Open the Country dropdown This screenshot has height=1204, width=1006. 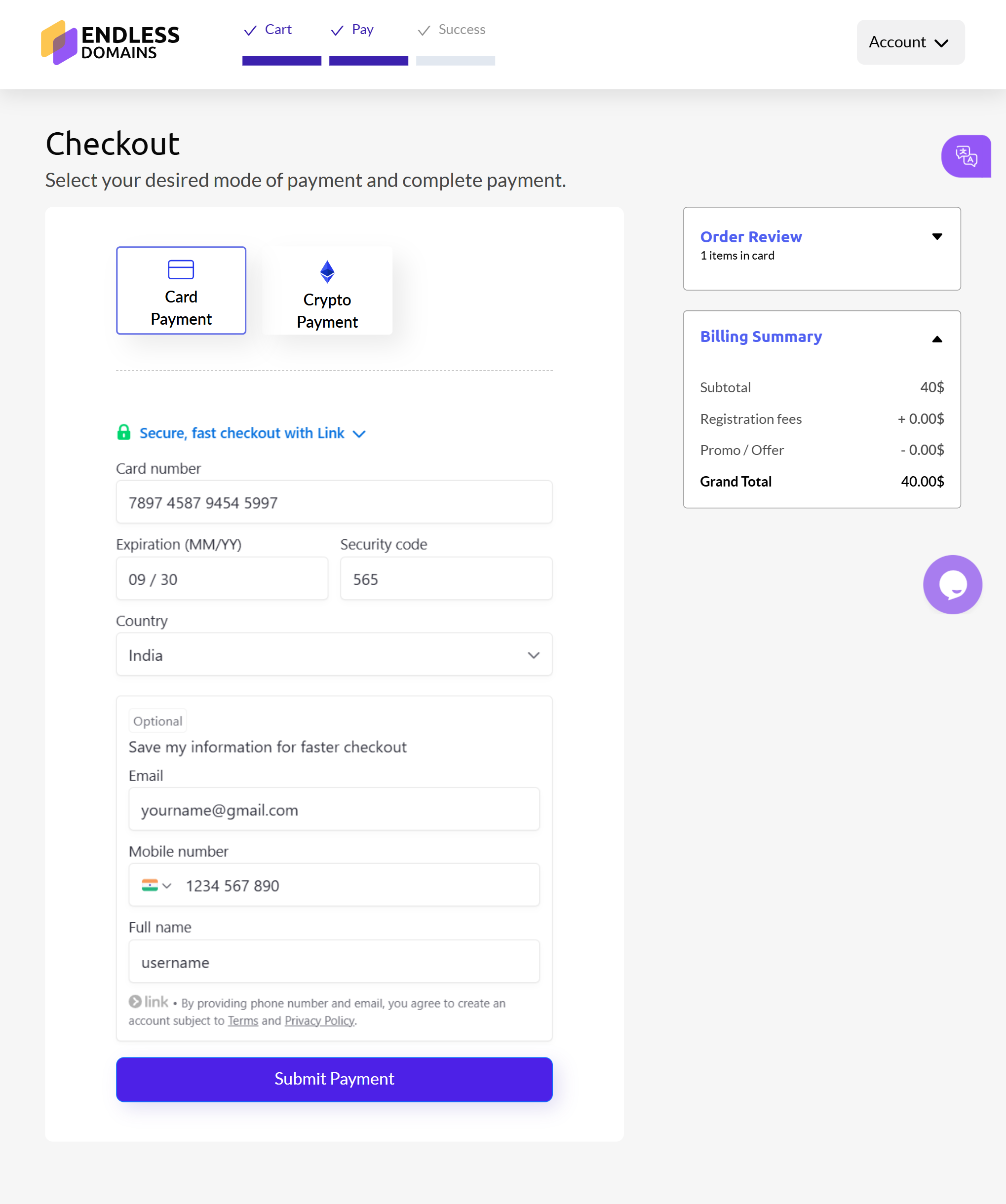334,655
